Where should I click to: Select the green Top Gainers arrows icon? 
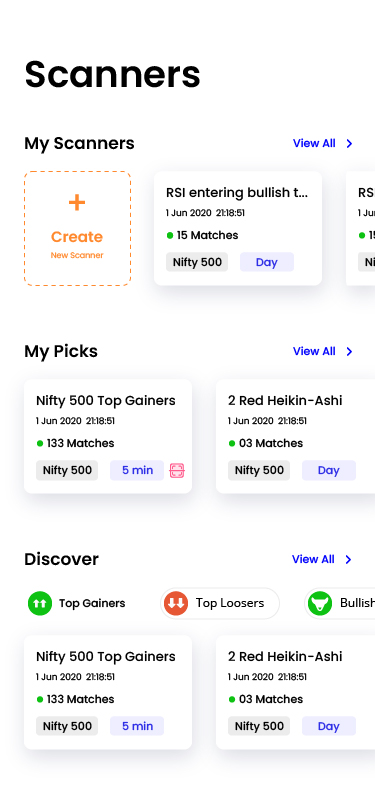tap(40, 603)
